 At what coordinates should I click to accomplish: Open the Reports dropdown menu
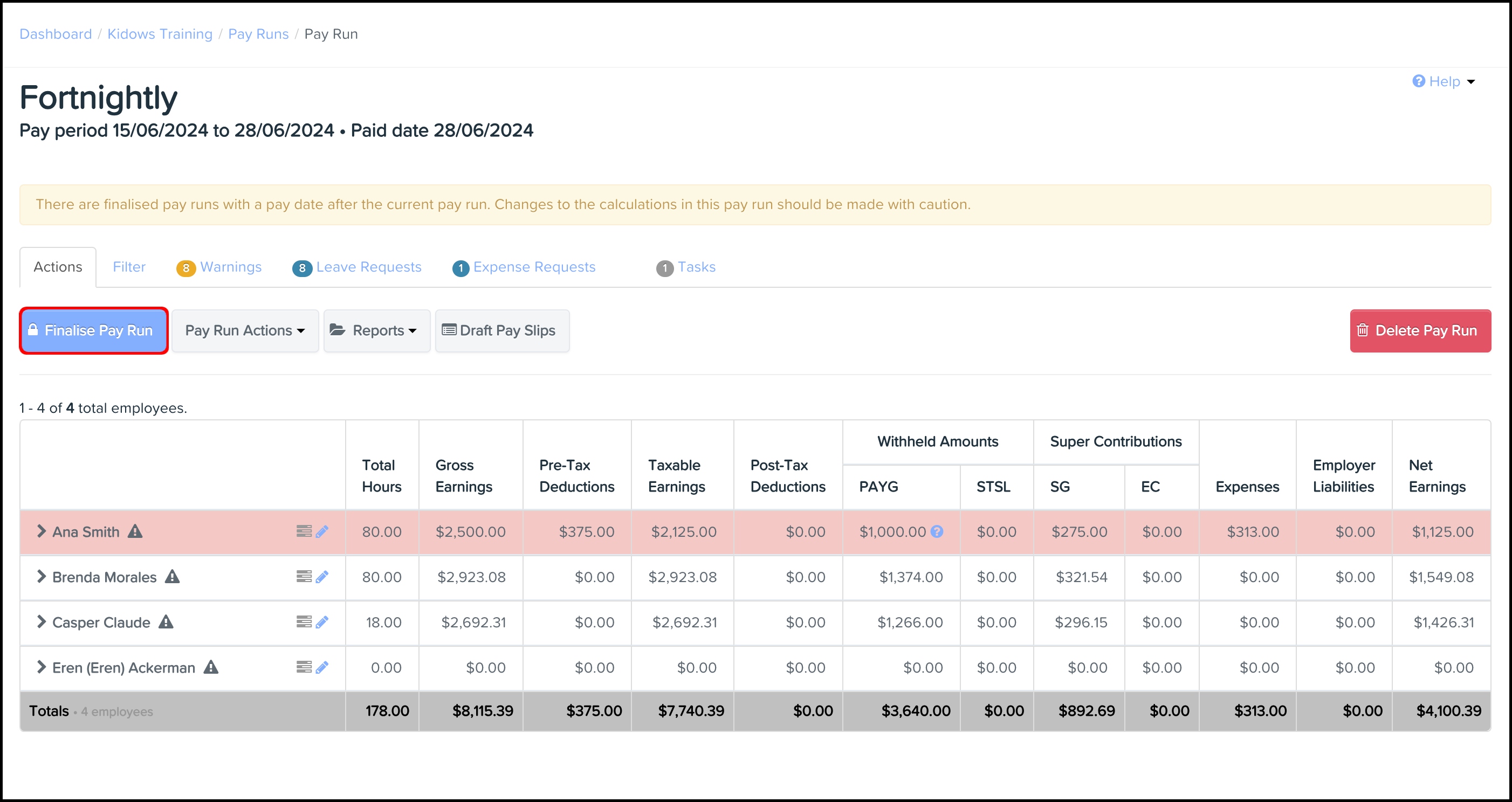(376, 331)
